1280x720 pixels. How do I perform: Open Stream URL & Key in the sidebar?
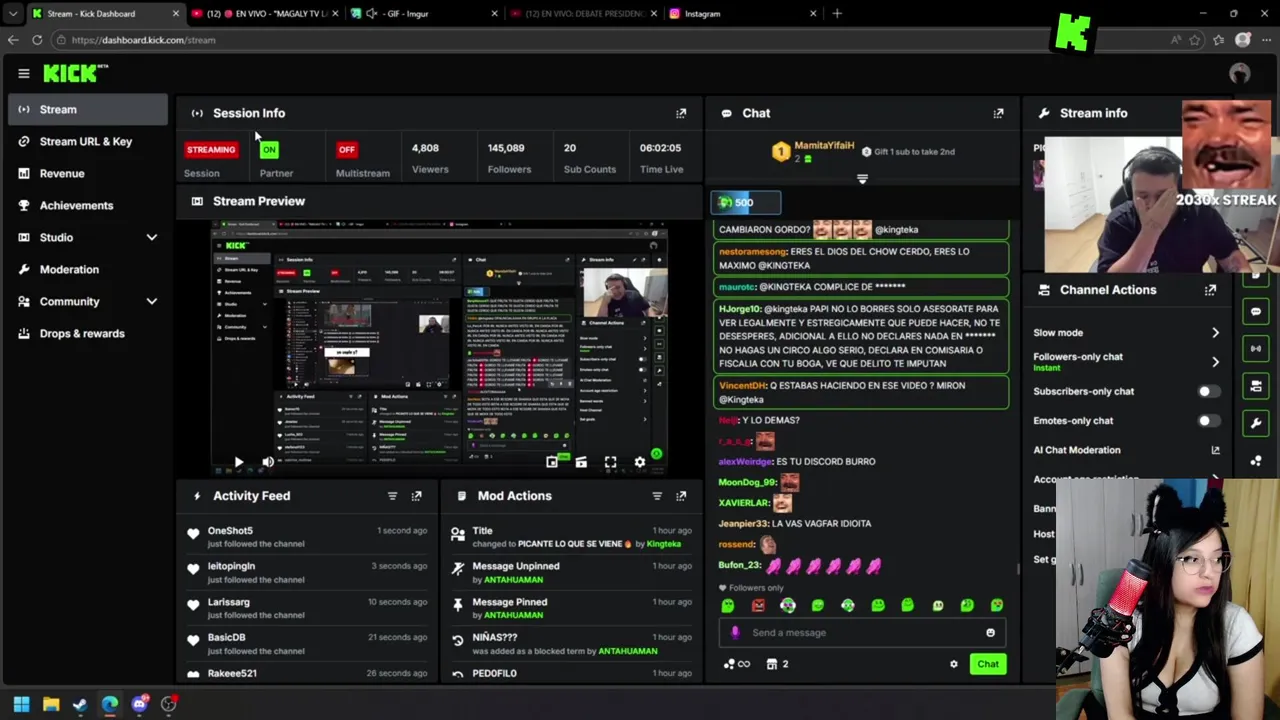tap(88, 141)
